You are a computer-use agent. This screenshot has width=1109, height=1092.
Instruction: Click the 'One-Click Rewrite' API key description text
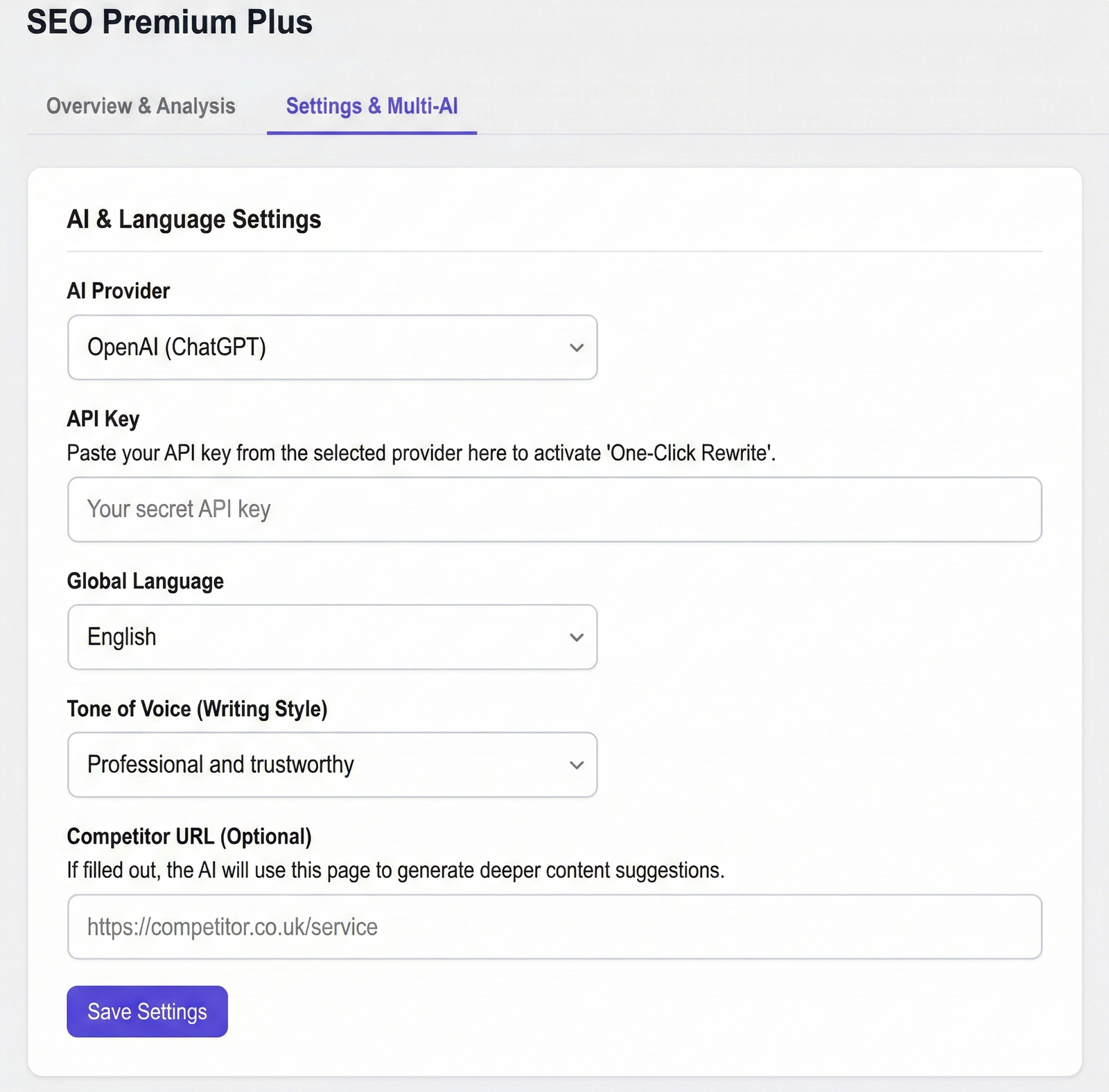click(x=421, y=453)
